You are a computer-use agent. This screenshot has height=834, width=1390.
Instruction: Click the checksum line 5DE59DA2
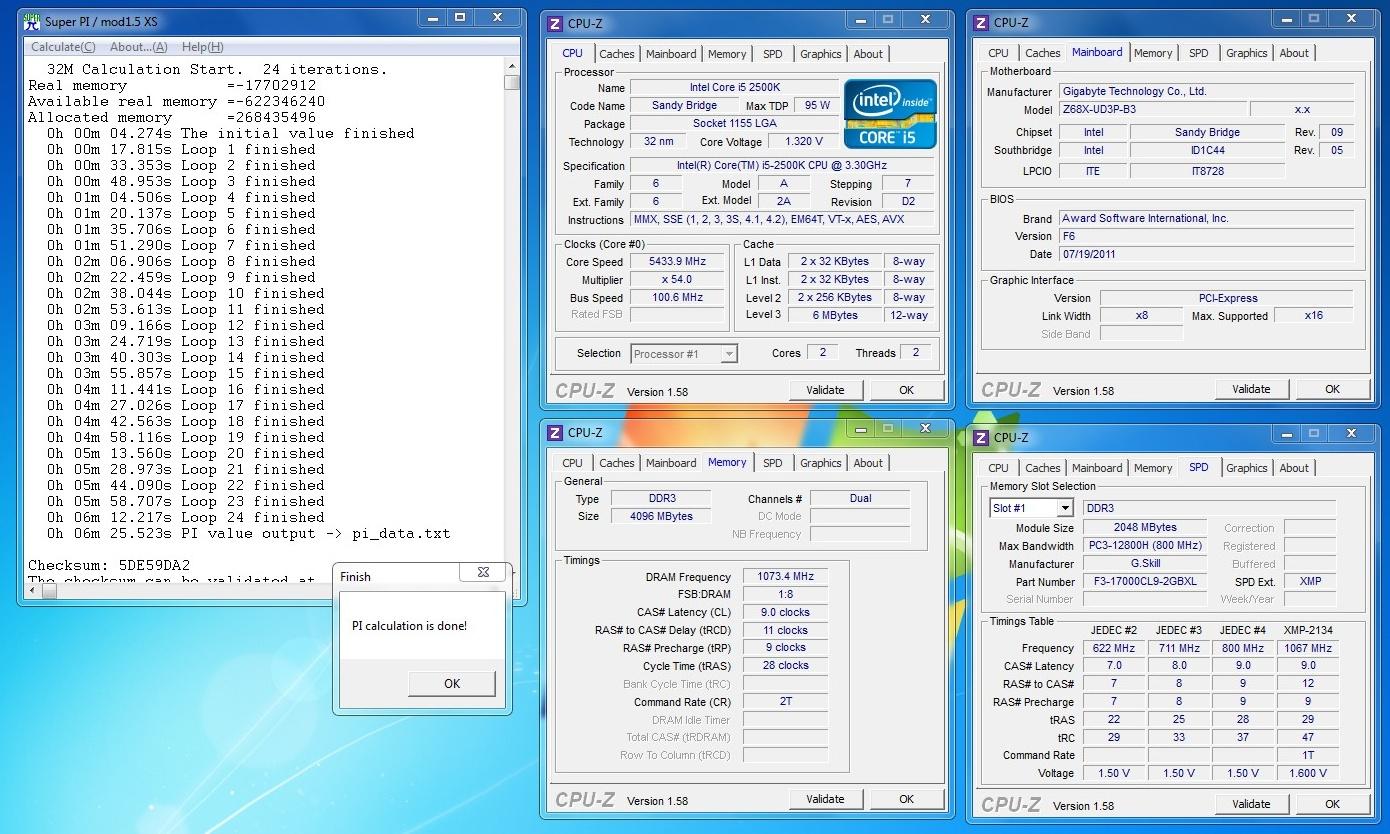click(x=109, y=566)
